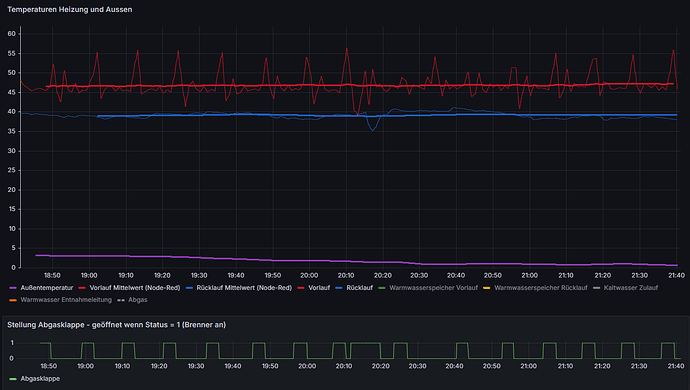This screenshot has height=390, width=690.
Task: Click the Vorlauf legend label
Action: pyautogui.click(x=319, y=288)
